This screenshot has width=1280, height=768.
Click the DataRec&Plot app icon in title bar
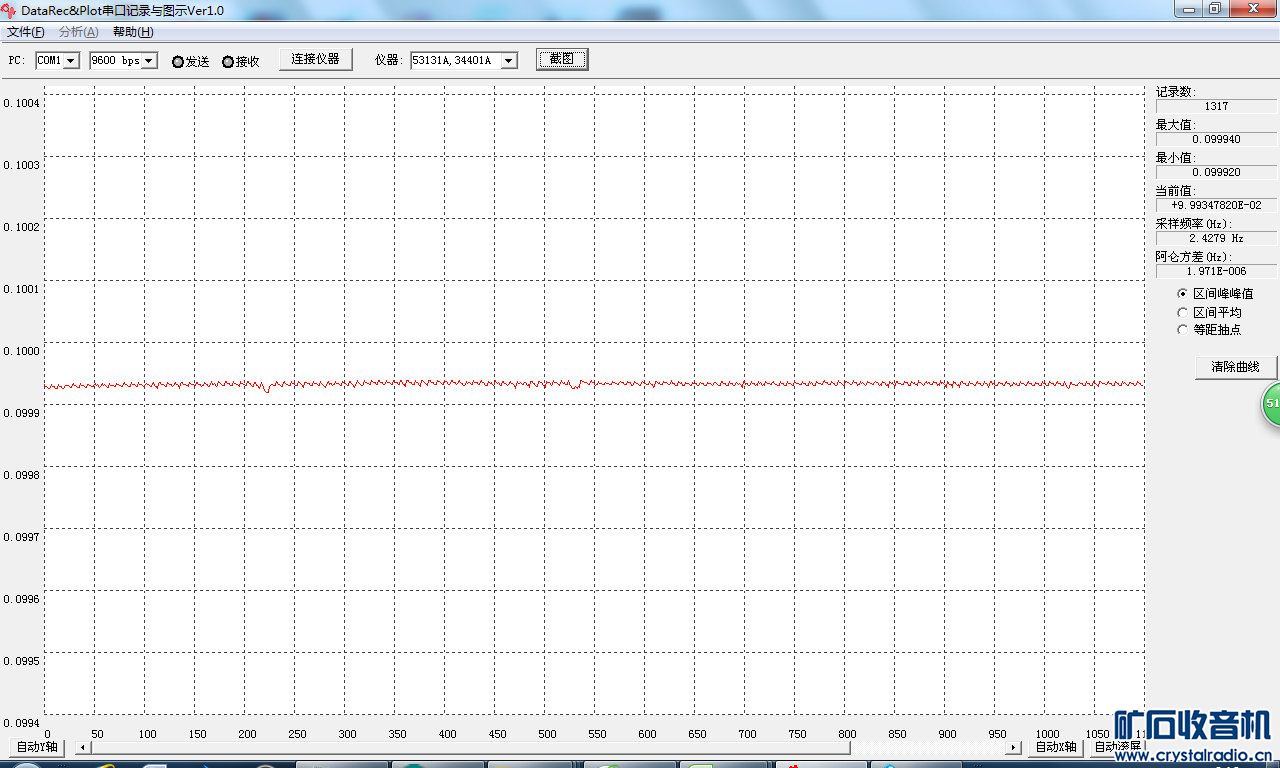click(x=9, y=10)
